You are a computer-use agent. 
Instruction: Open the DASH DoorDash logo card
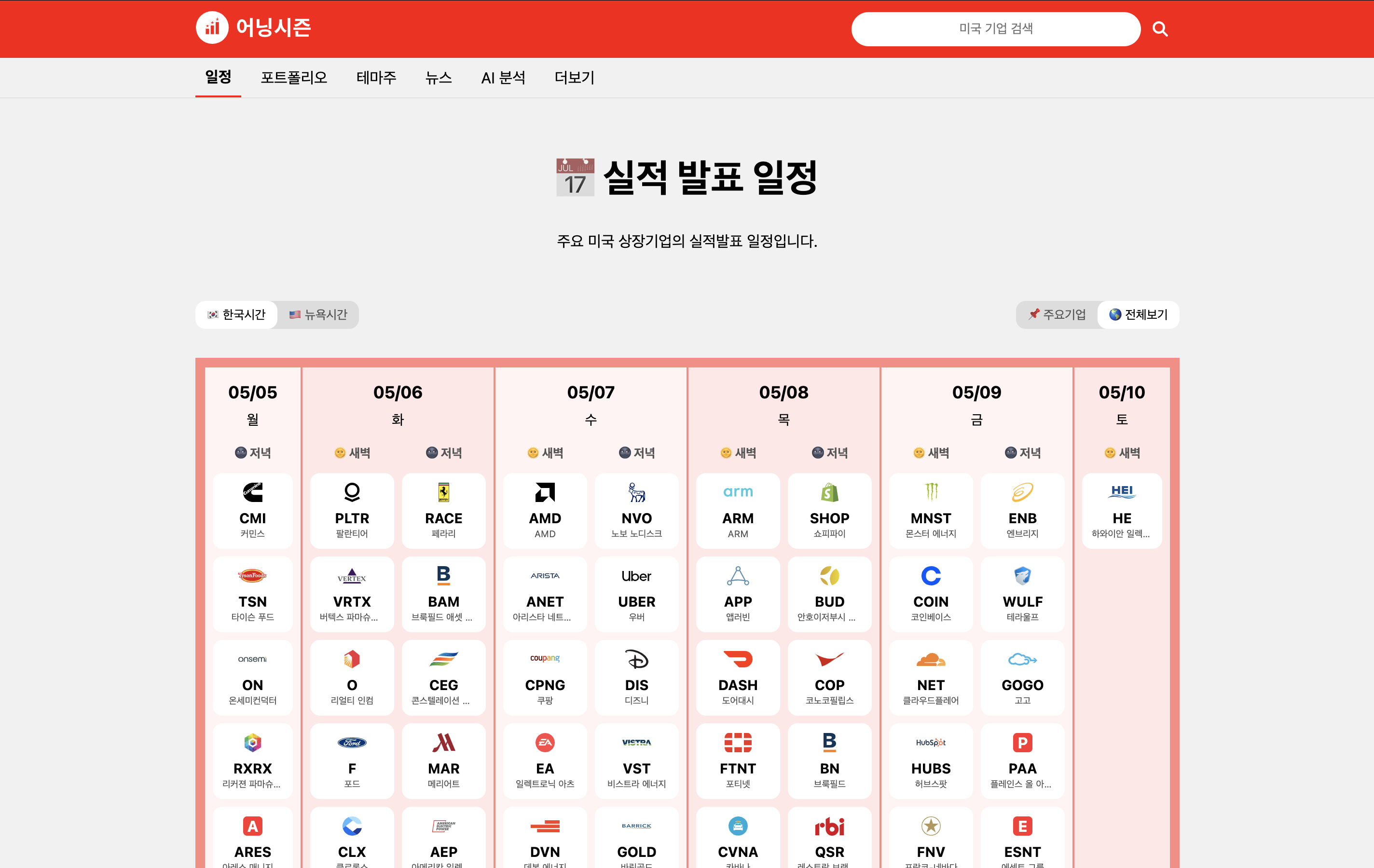pyautogui.click(x=738, y=677)
